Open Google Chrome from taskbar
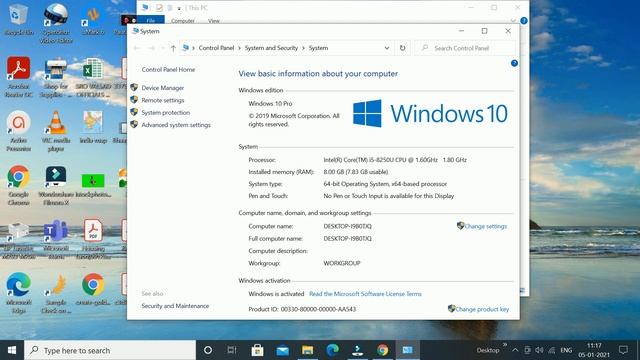The image size is (640, 360). pos(382,350)
